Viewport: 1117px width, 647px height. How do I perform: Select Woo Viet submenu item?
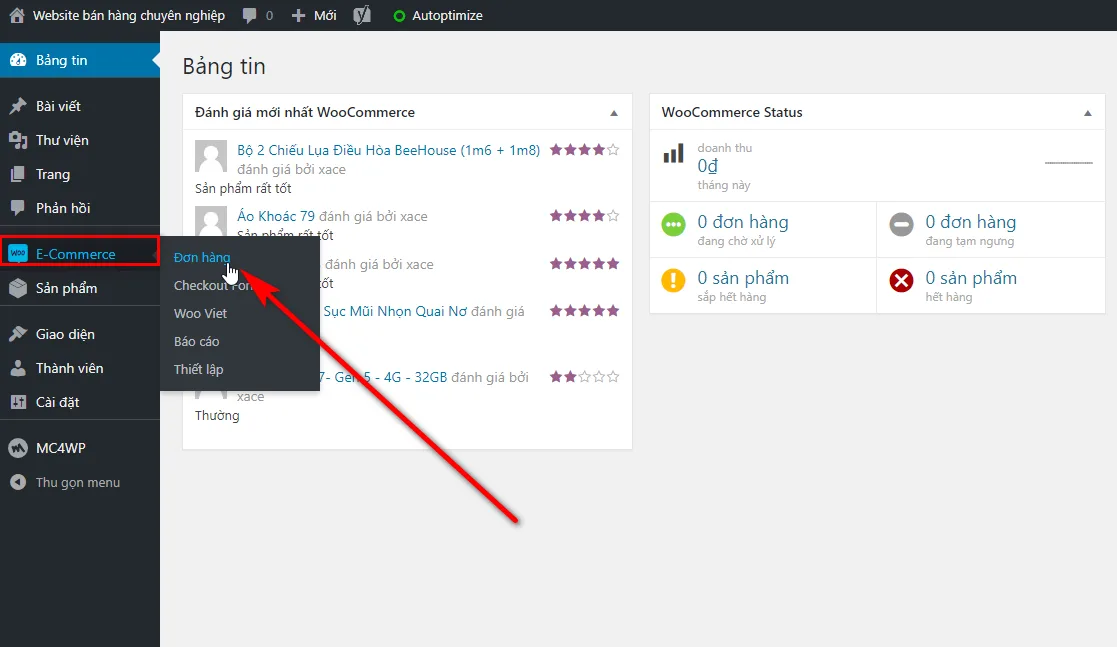(x=200, y=314)
